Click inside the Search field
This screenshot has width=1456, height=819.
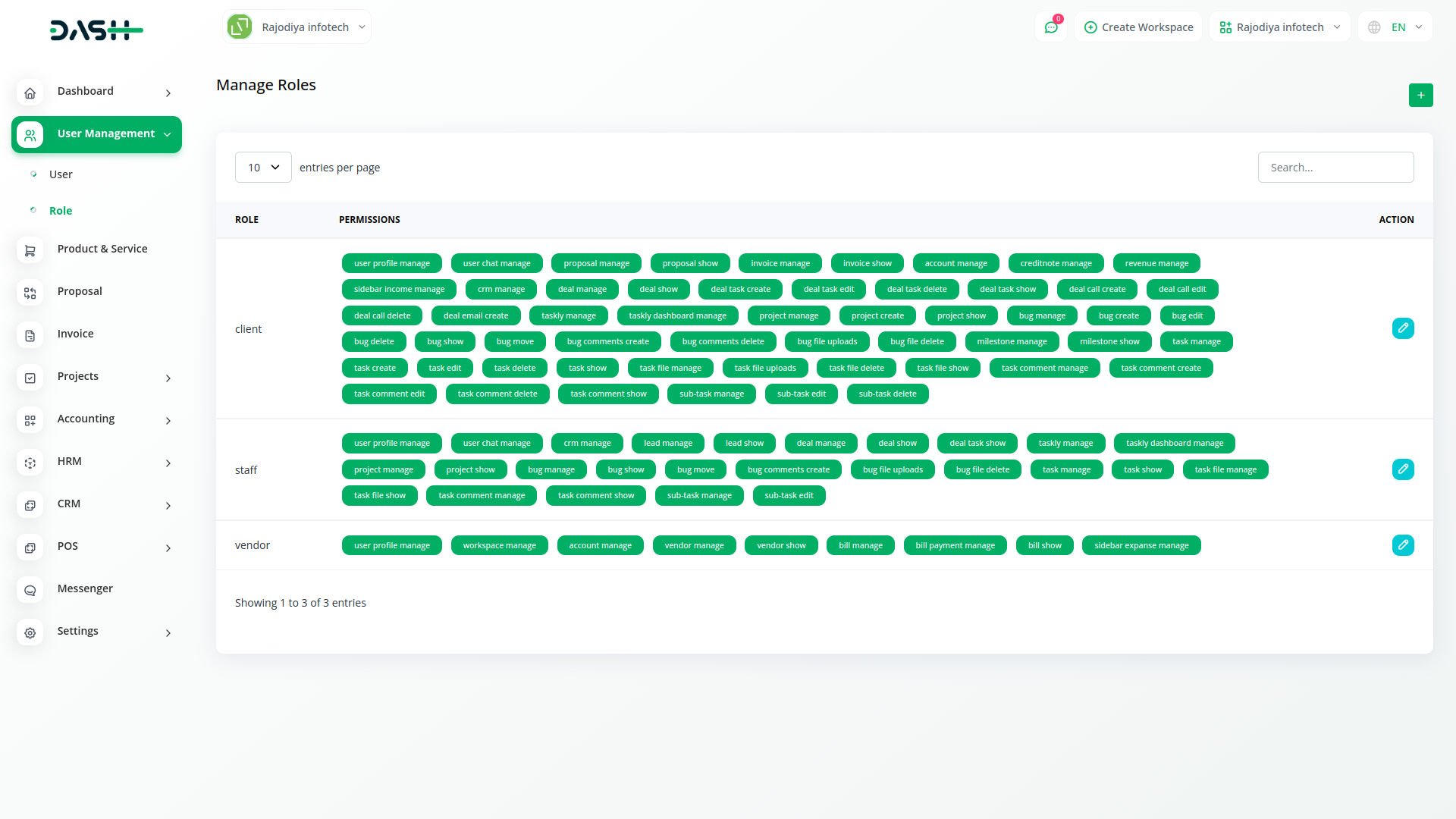[1335, 167]
